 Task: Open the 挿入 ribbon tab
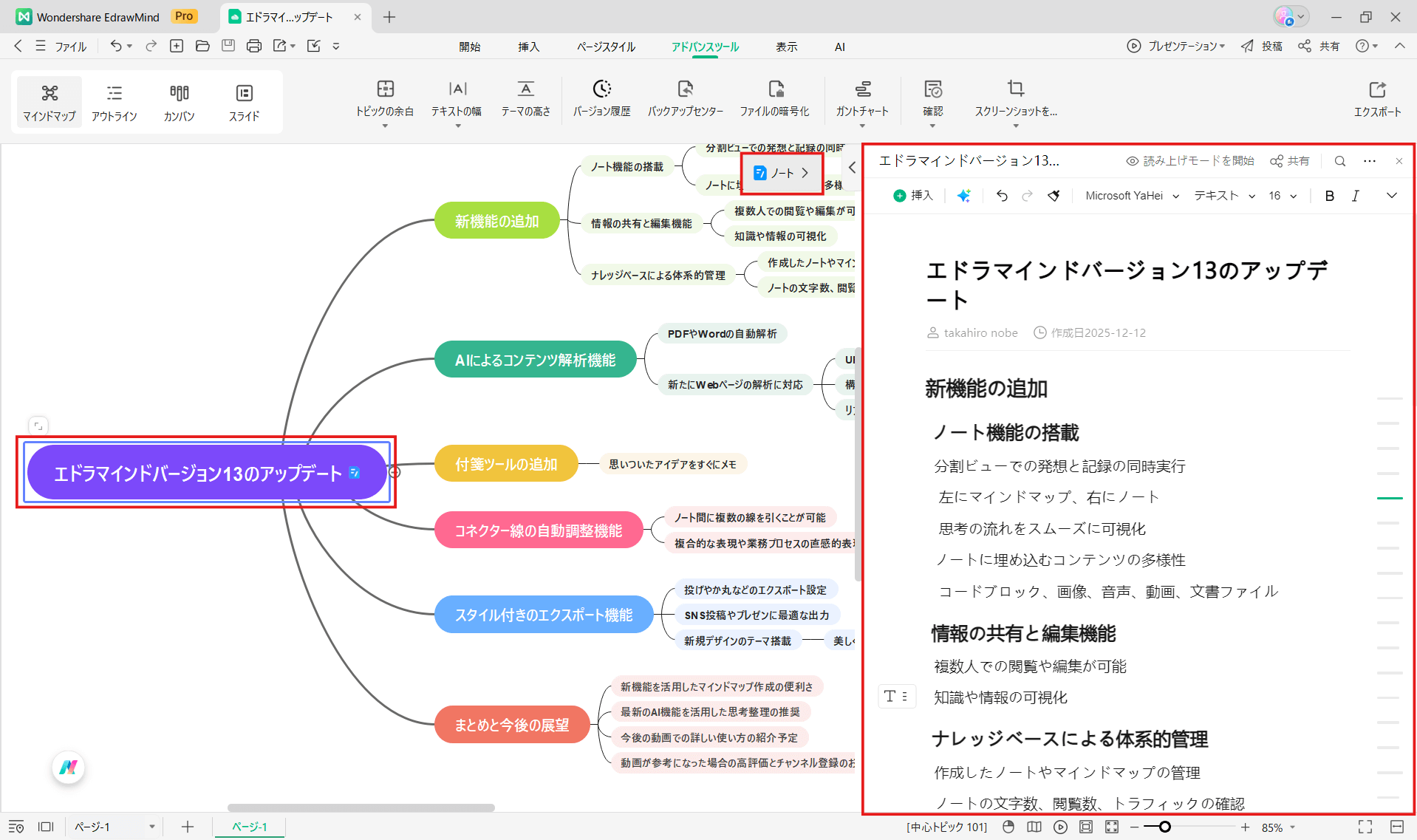[x=528, y=47]
